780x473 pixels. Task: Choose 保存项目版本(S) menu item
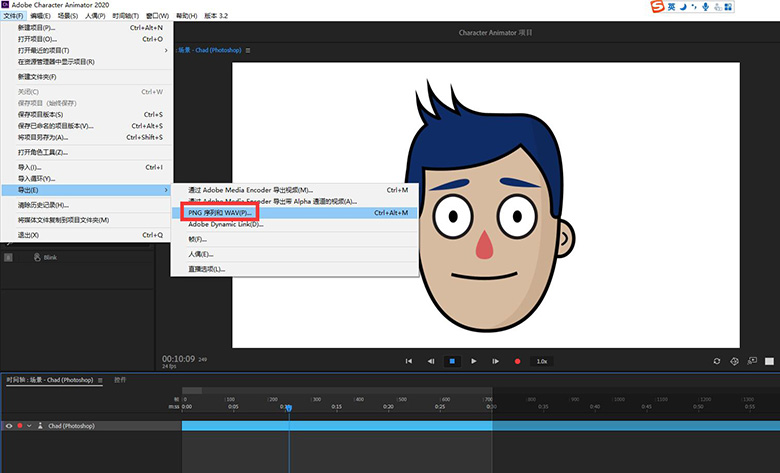point(87,114)
